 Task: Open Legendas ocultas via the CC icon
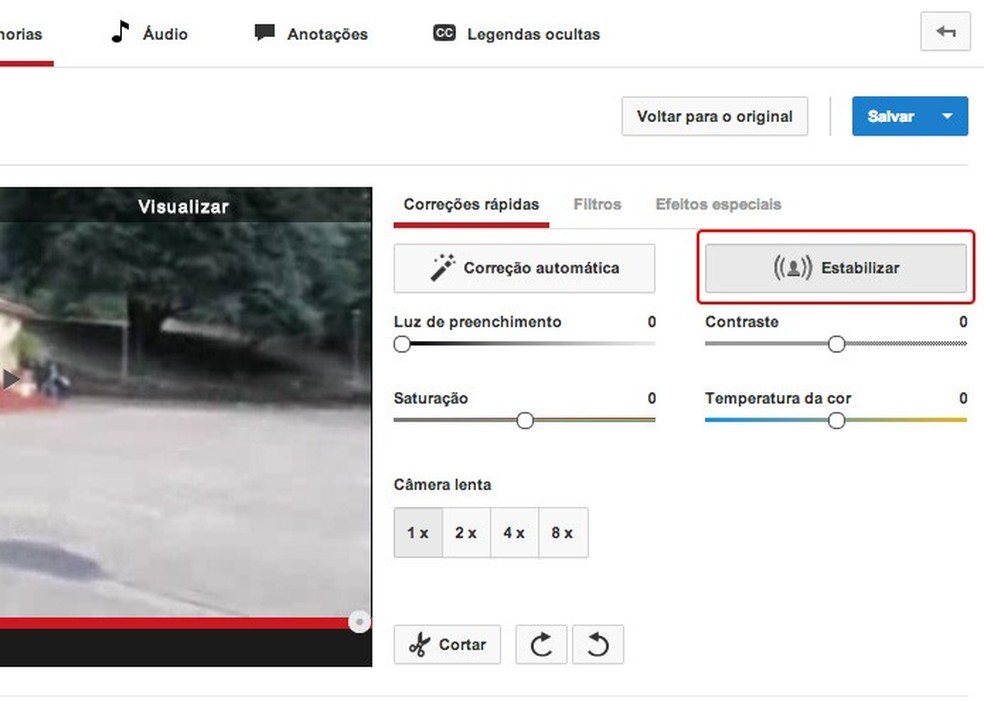tap(443, 33)
